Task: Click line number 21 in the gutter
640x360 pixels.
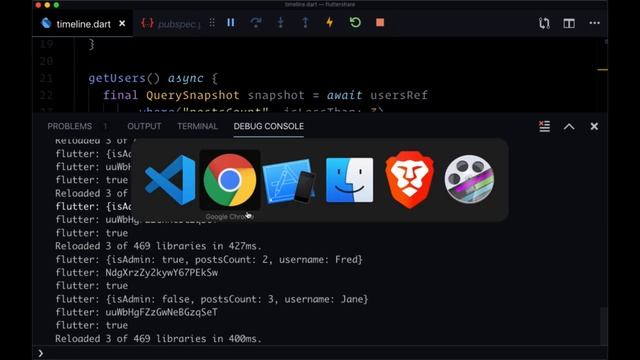Action: click(46, 78)
